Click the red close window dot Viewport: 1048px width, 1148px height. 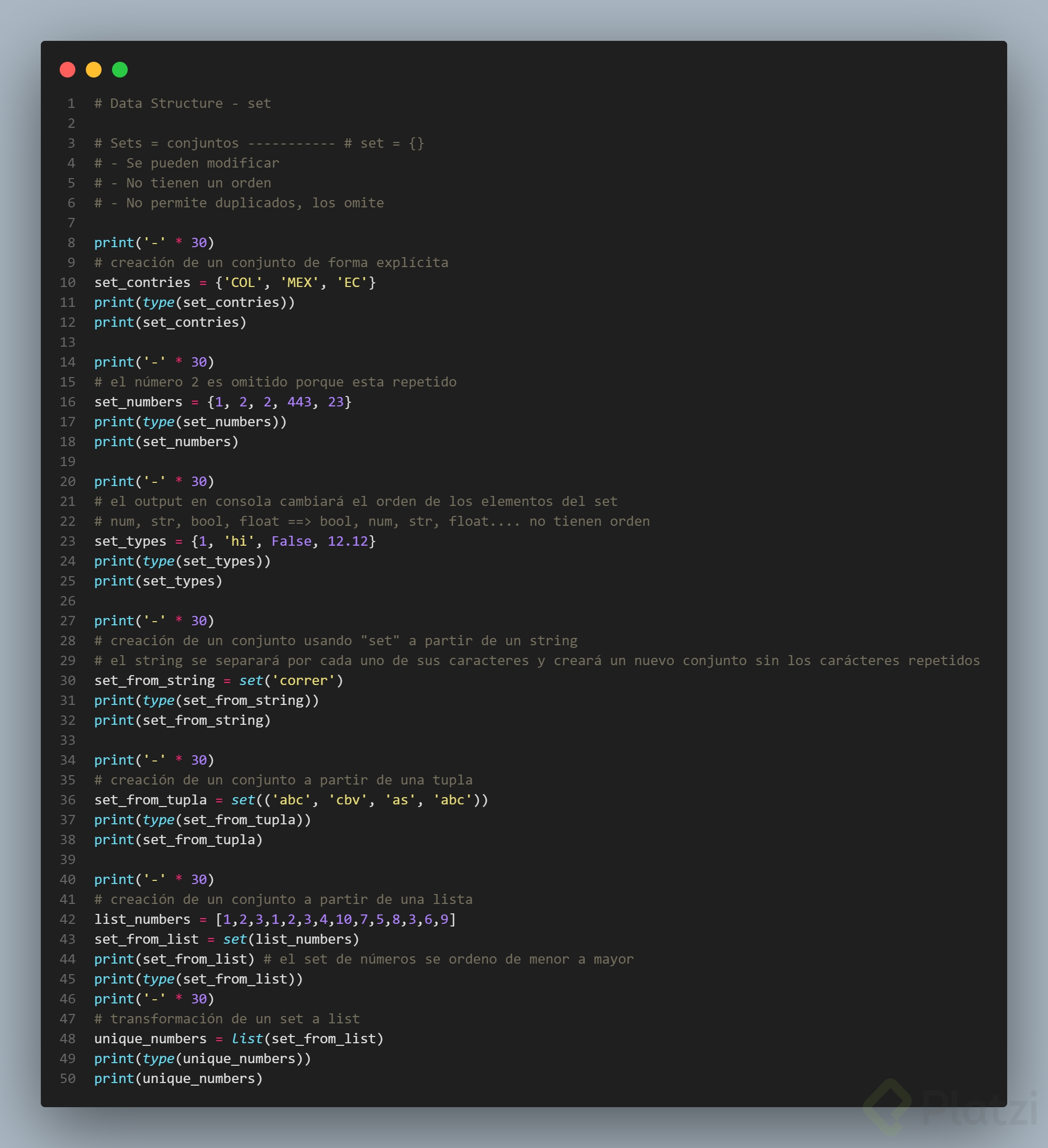(x=67, y=70)
